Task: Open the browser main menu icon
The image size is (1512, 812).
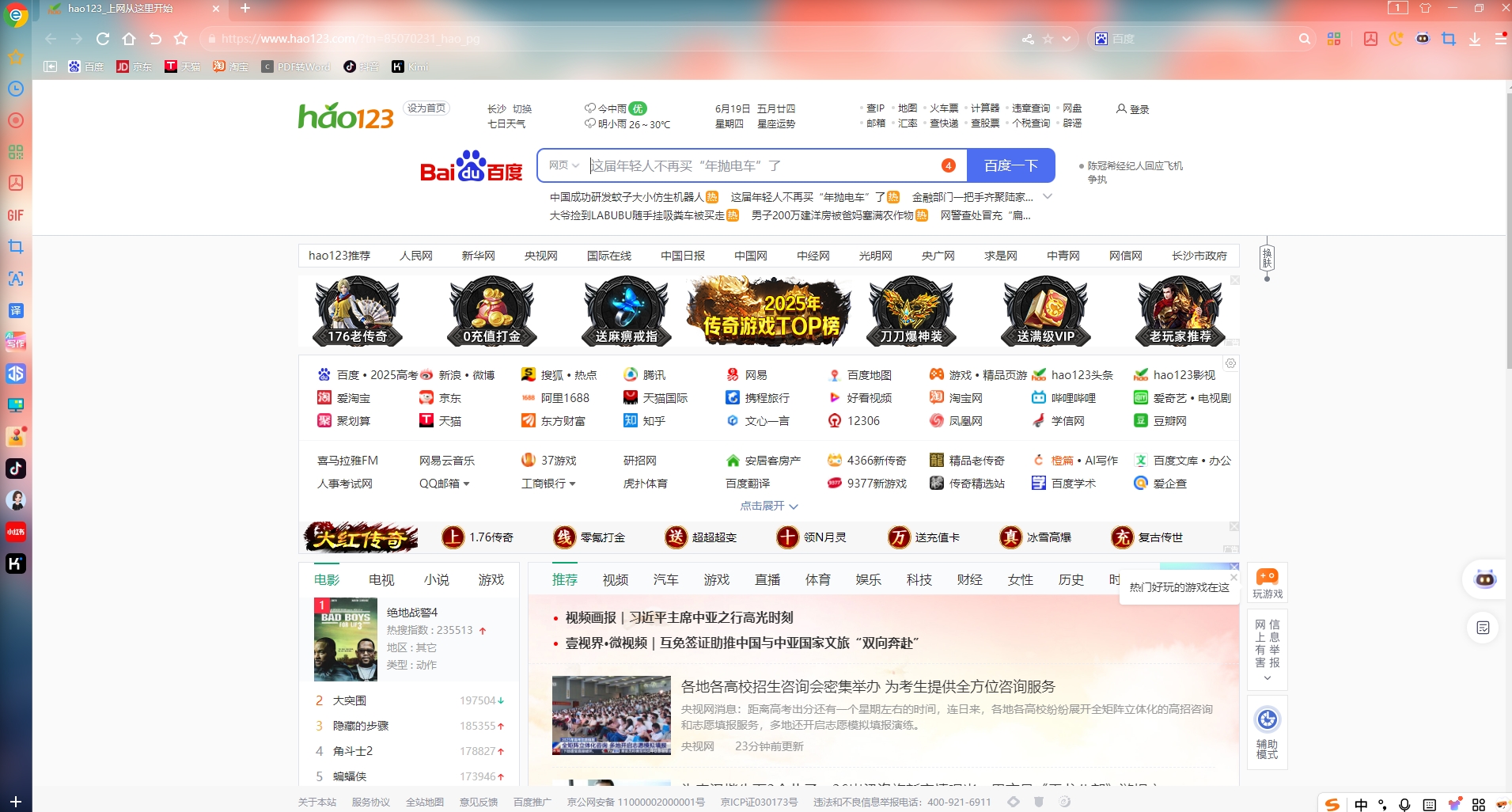Action: (1501, 39)
